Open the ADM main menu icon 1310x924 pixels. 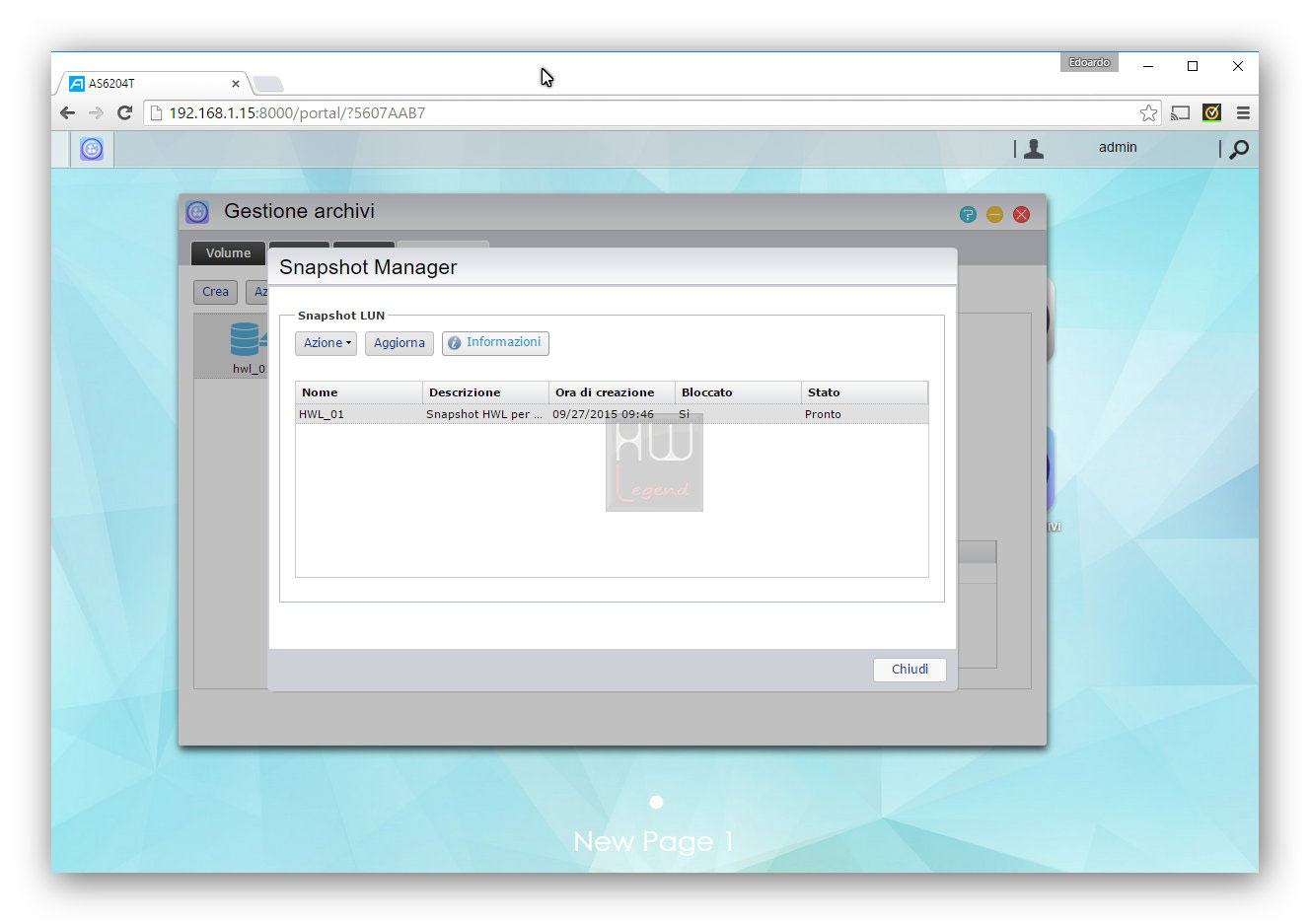(x=92, y=149)
